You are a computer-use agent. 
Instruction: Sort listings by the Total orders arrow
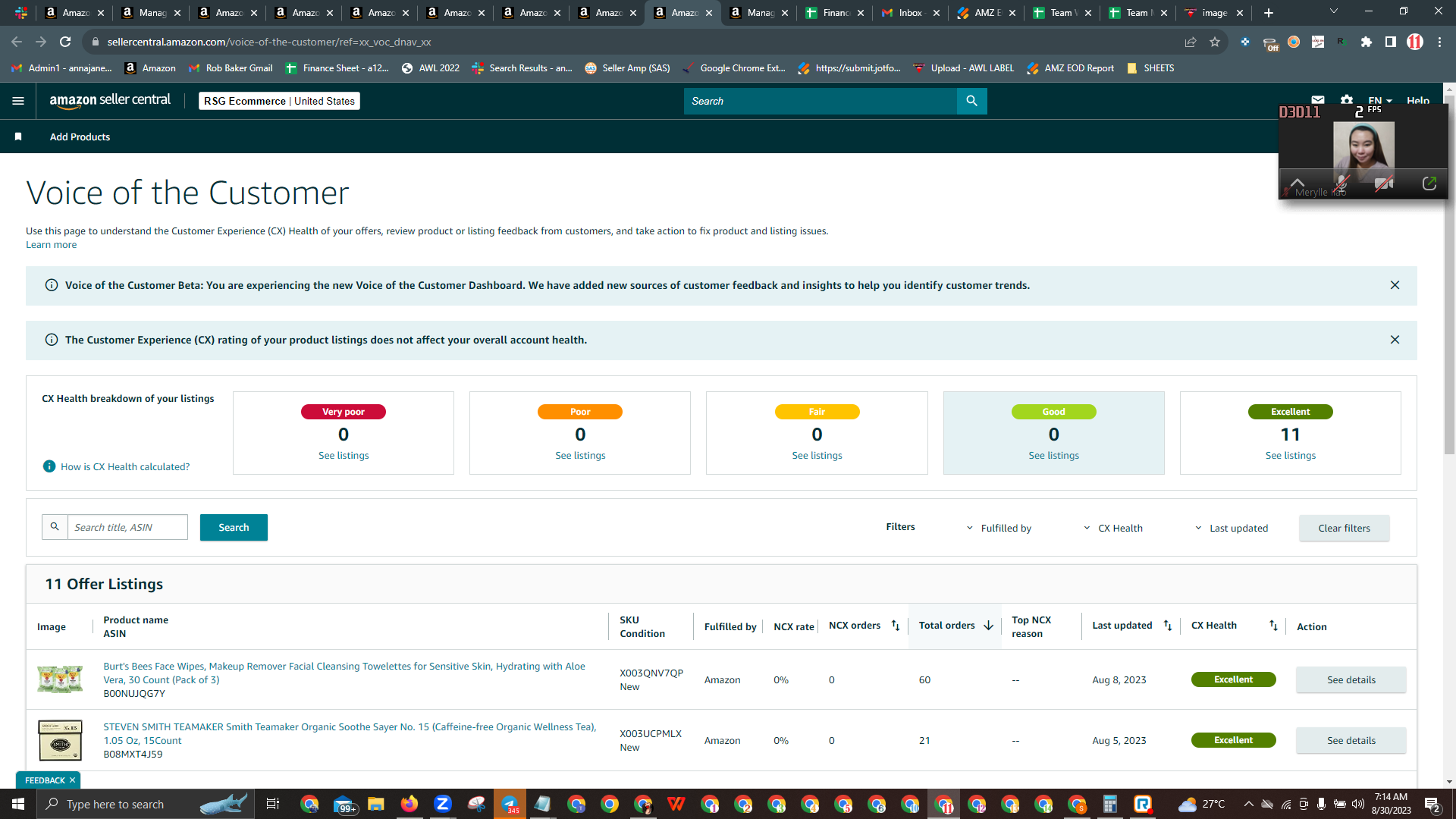click(988, 626)
